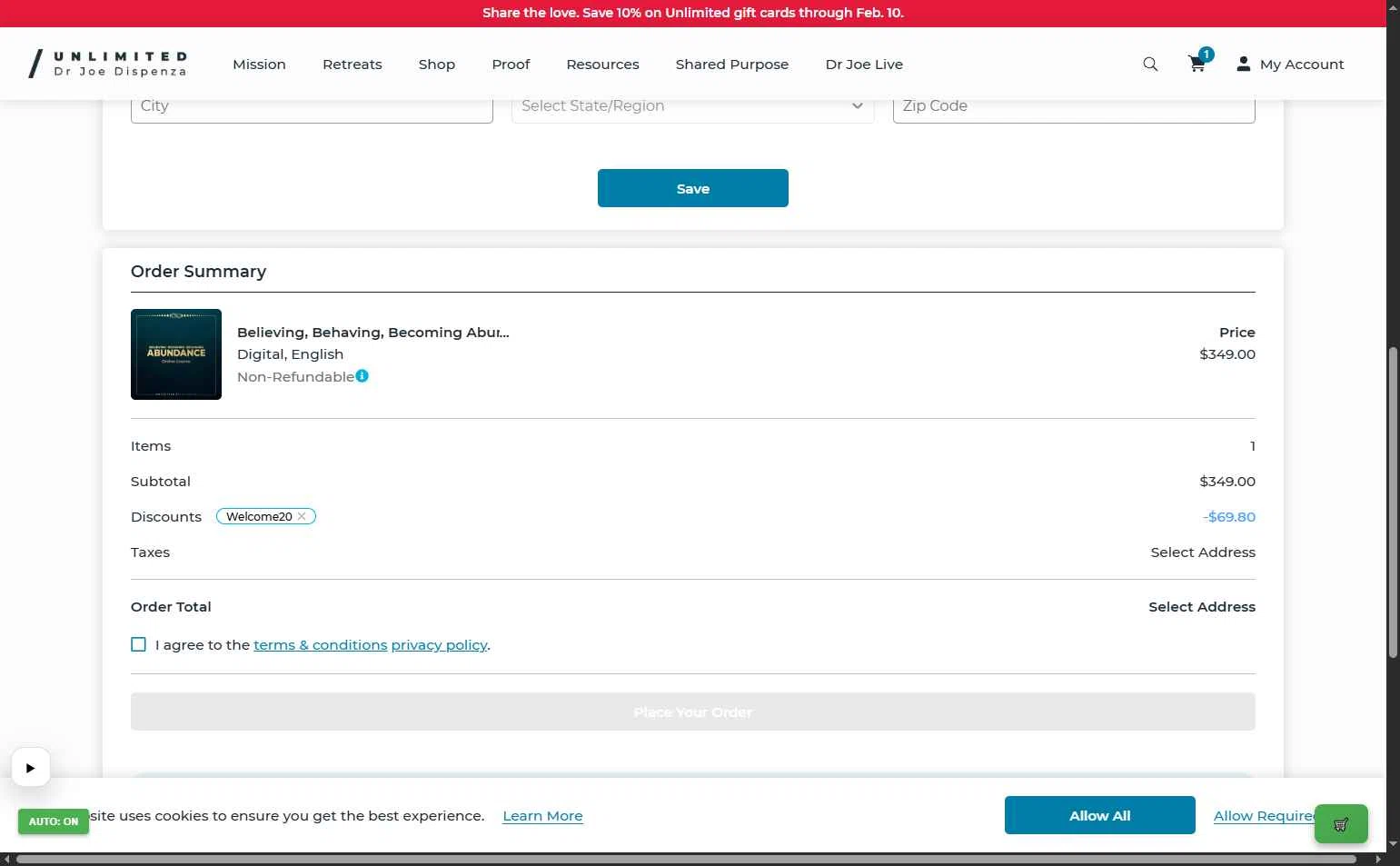
Task: Open the Proof menu
Action: click(511, 65)
